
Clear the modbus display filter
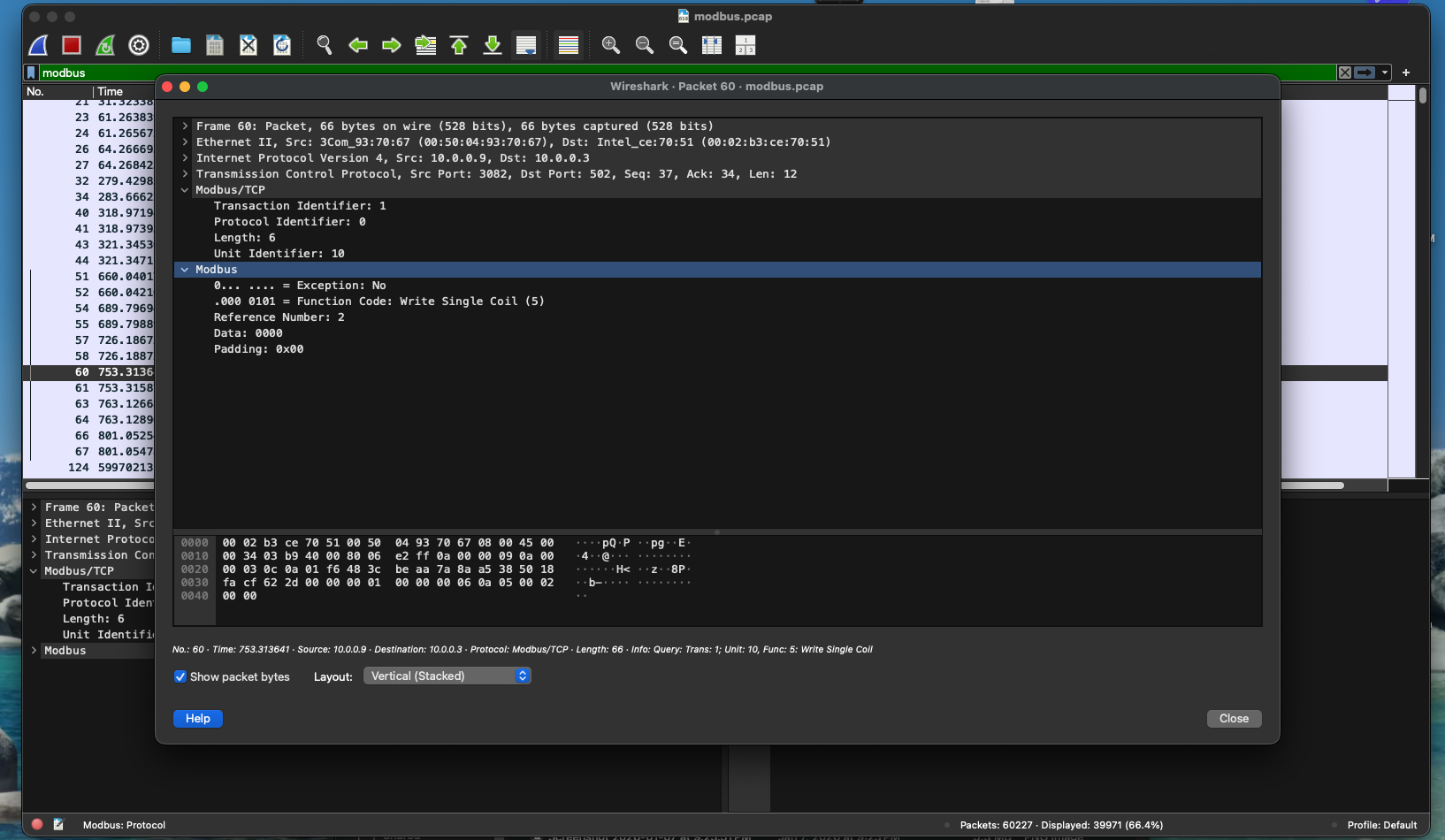pos(1345,73)
